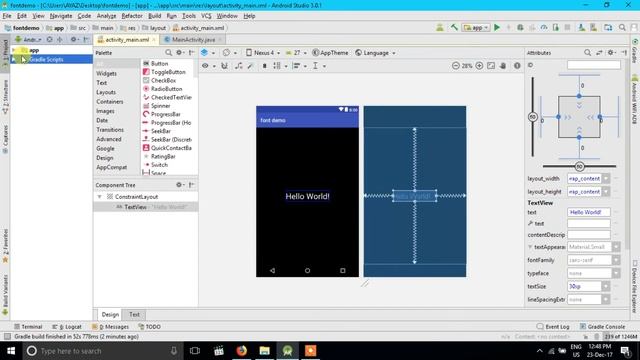The width and height of the screenshot is (640, 360).
Task: Open the File menu
Action: coord(7,16)
